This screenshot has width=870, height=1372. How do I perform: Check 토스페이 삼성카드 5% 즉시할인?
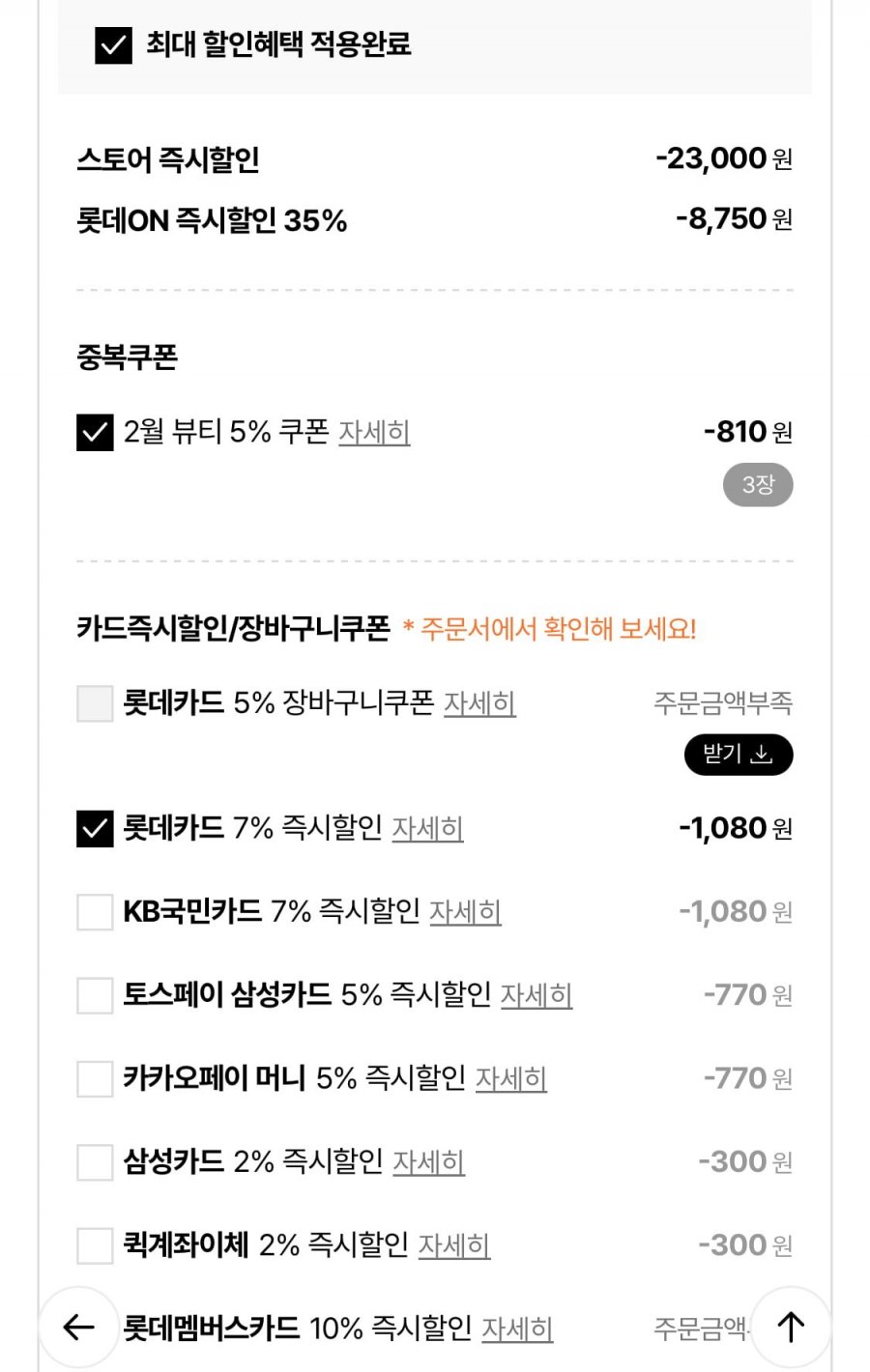pyautogui.click(x=95, y=995)
